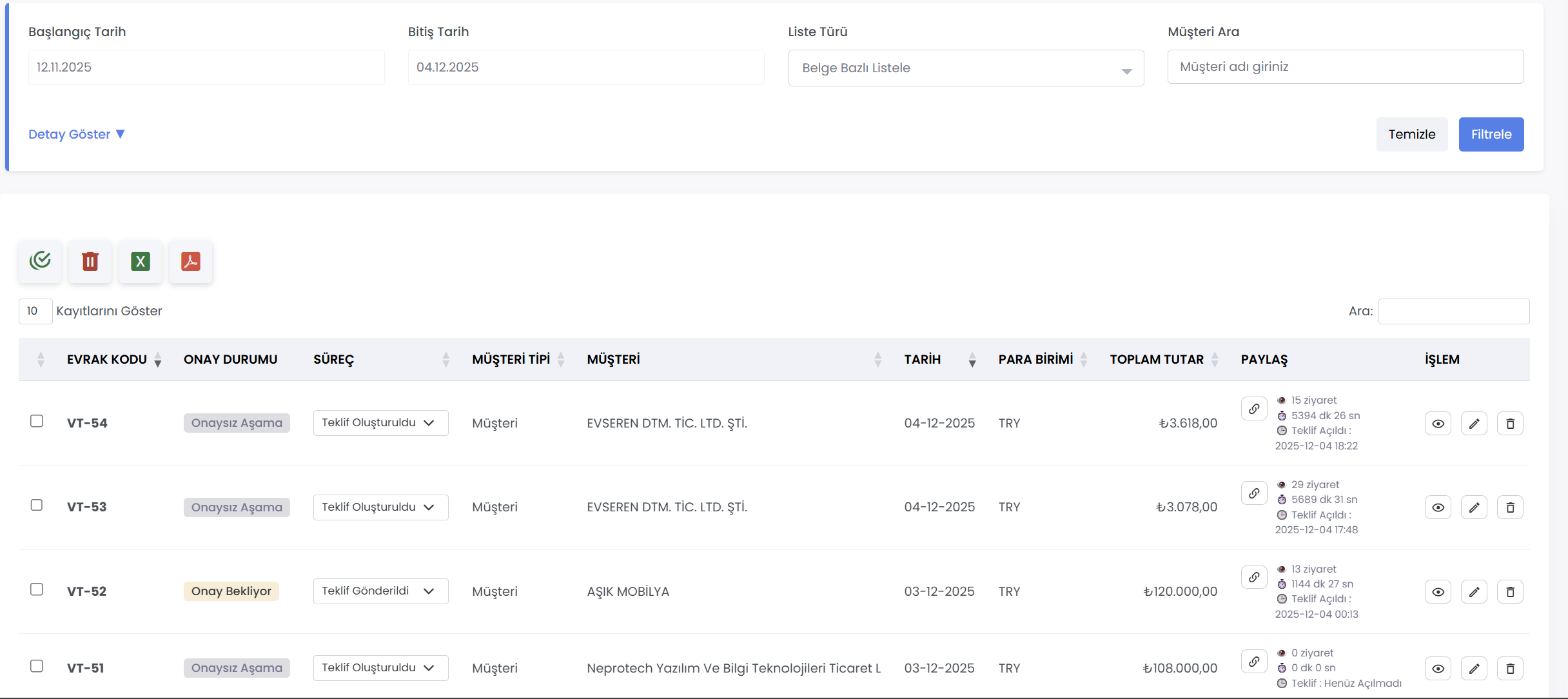Screen dimensions: 1568x699
Task: Click the ₺3.078,00 total amount
Action: (x=1187, y=507)
